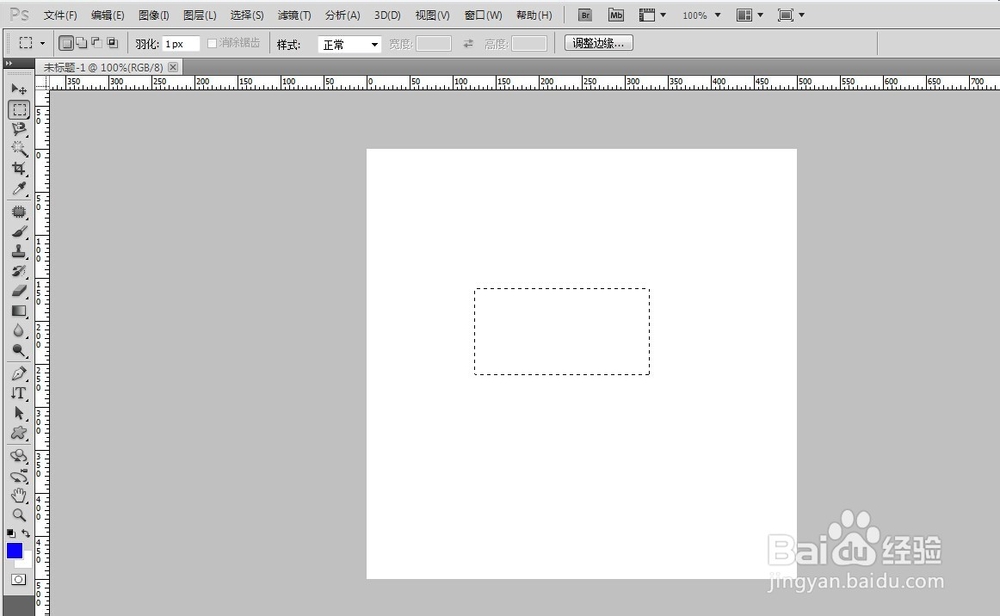Viewport: 1000px width, 616px height.
Task: Select the Pen tool
Action: point(19,374)
